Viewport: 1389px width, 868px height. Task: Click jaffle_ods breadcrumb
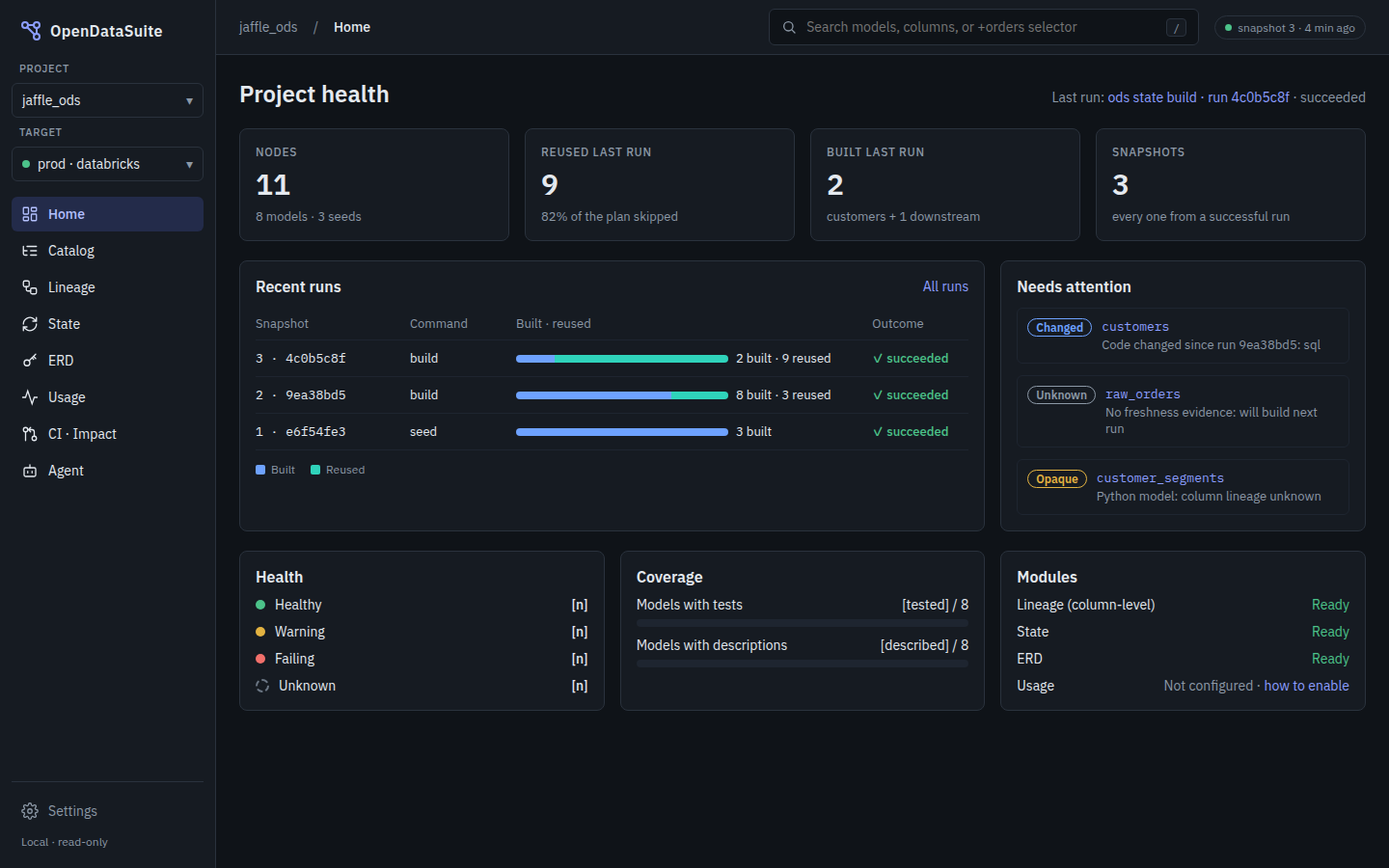click(x=268, y=27)
